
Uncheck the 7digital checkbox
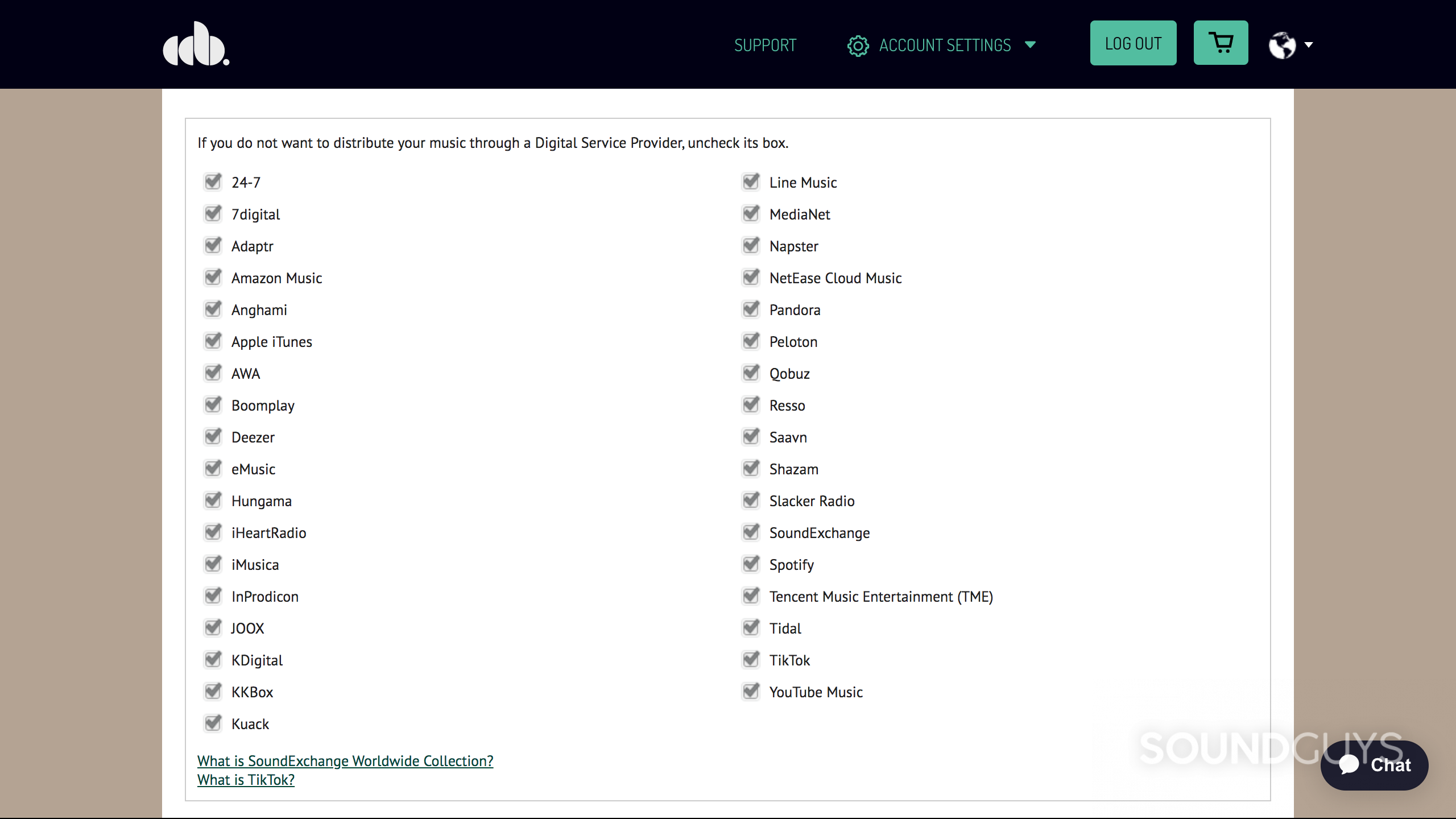point(213,213)
